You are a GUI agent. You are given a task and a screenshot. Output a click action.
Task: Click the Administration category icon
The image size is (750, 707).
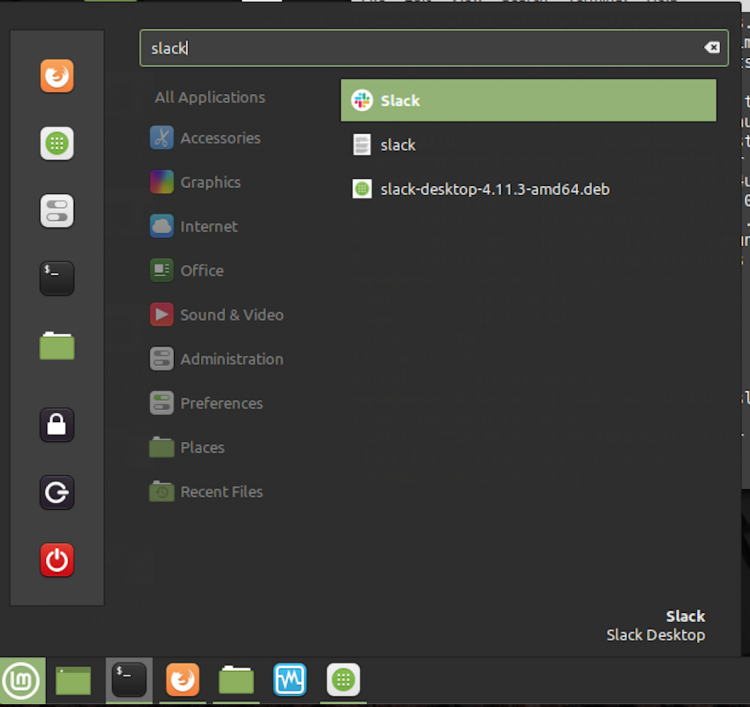162,359
